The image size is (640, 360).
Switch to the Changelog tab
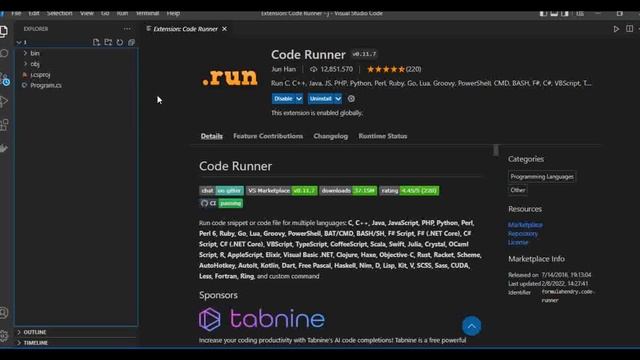coord(331,136)
